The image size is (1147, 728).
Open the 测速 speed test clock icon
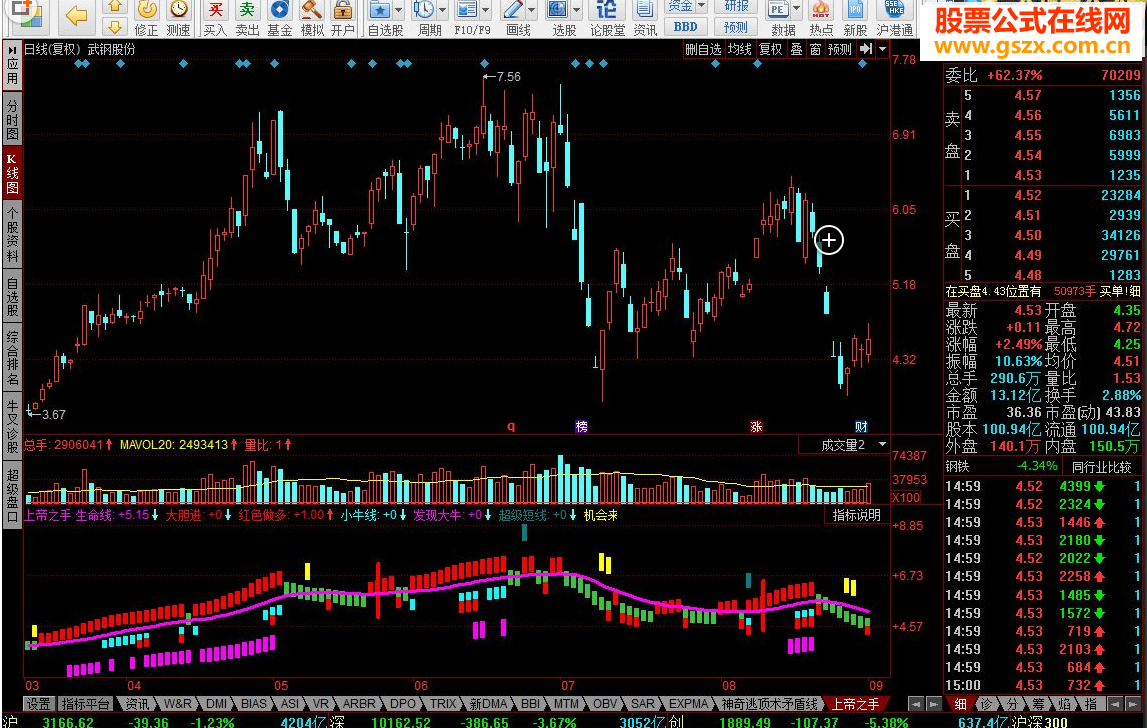(178, 10)
